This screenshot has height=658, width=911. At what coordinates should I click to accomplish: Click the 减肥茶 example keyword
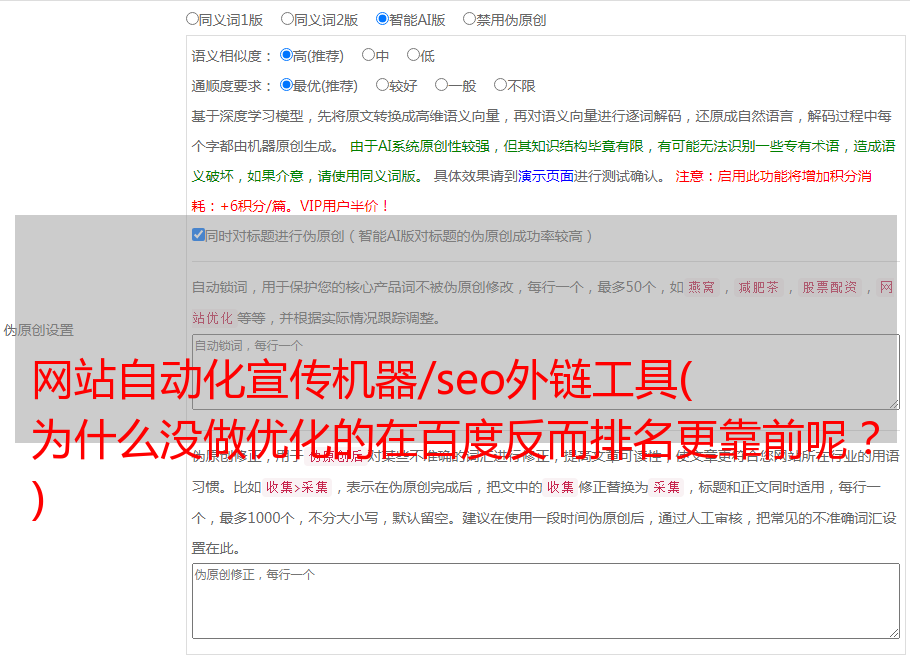(758, 287)
